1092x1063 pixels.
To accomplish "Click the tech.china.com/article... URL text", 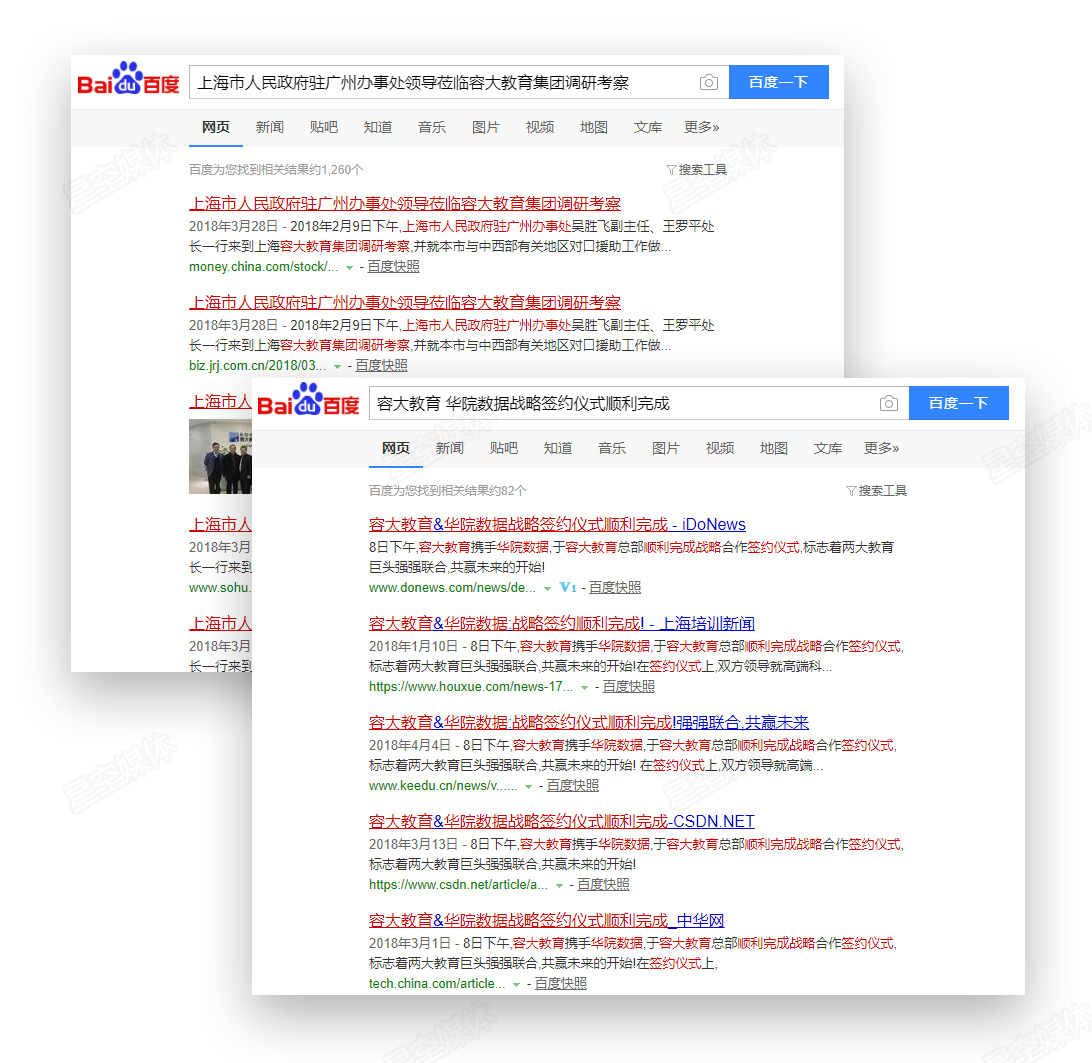I will [437, 984].
